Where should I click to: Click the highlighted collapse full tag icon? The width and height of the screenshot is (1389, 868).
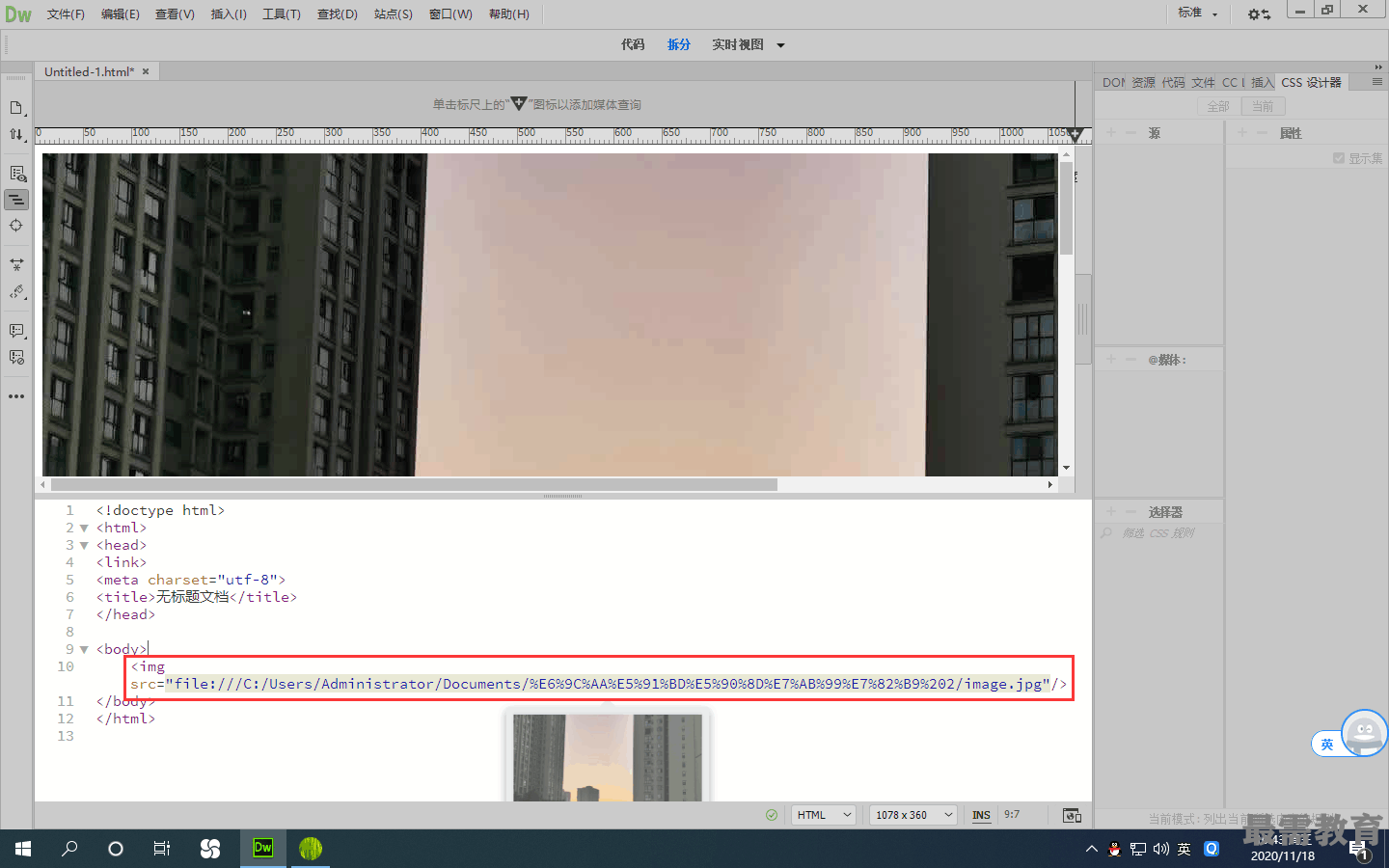pos(16,200)
